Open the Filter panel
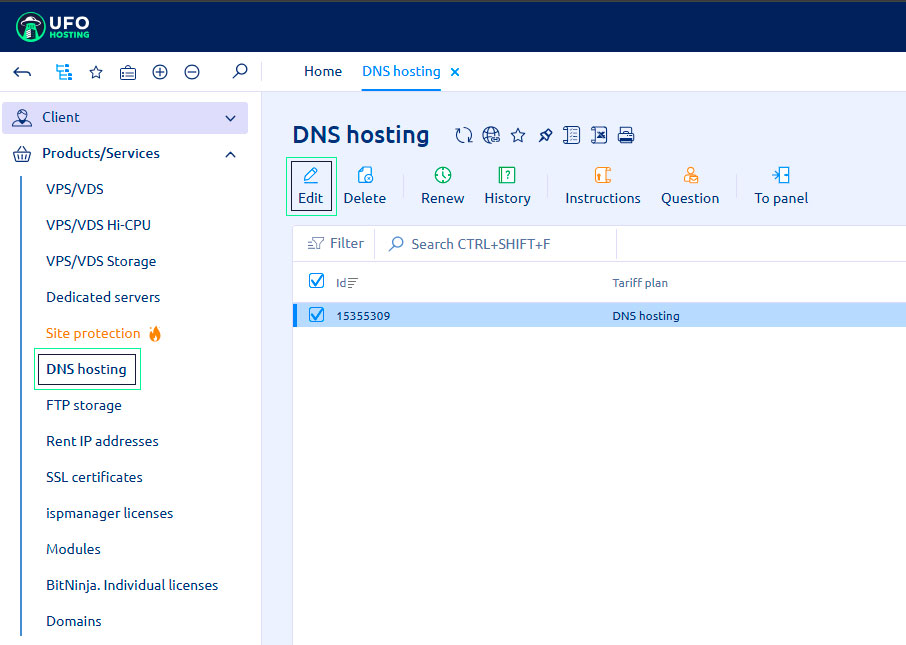Viewport: 906px width, 645px height. coord(335,243)
